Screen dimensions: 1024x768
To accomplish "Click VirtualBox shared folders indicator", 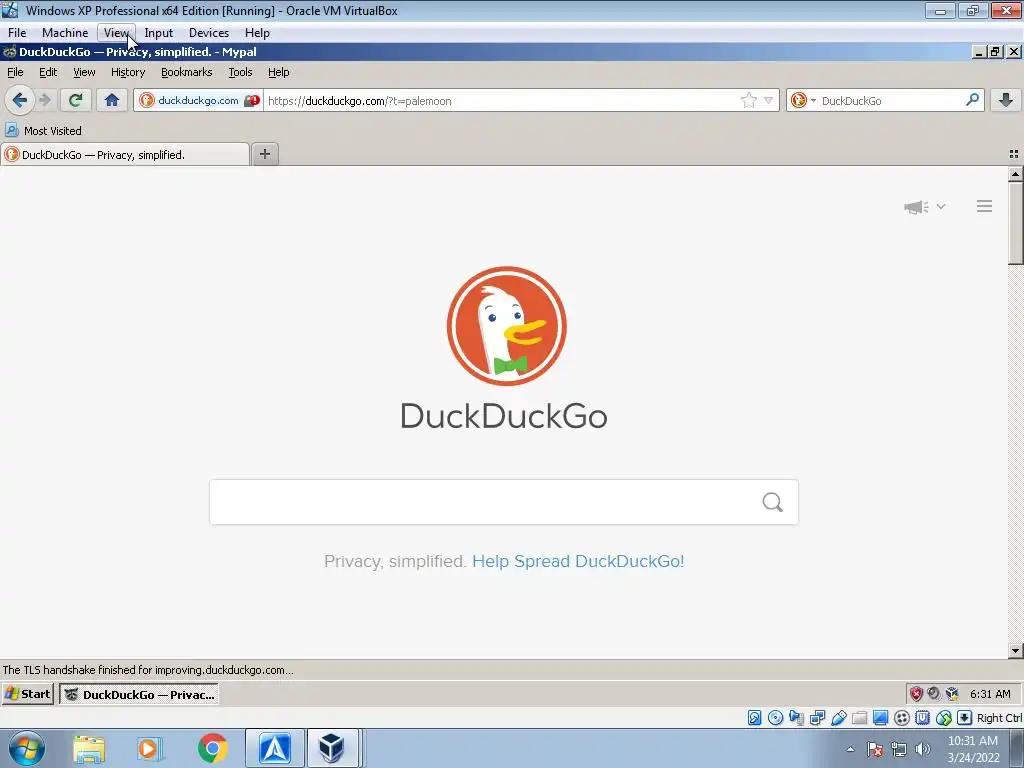I will pyautogui.click(x=859, y=718).
